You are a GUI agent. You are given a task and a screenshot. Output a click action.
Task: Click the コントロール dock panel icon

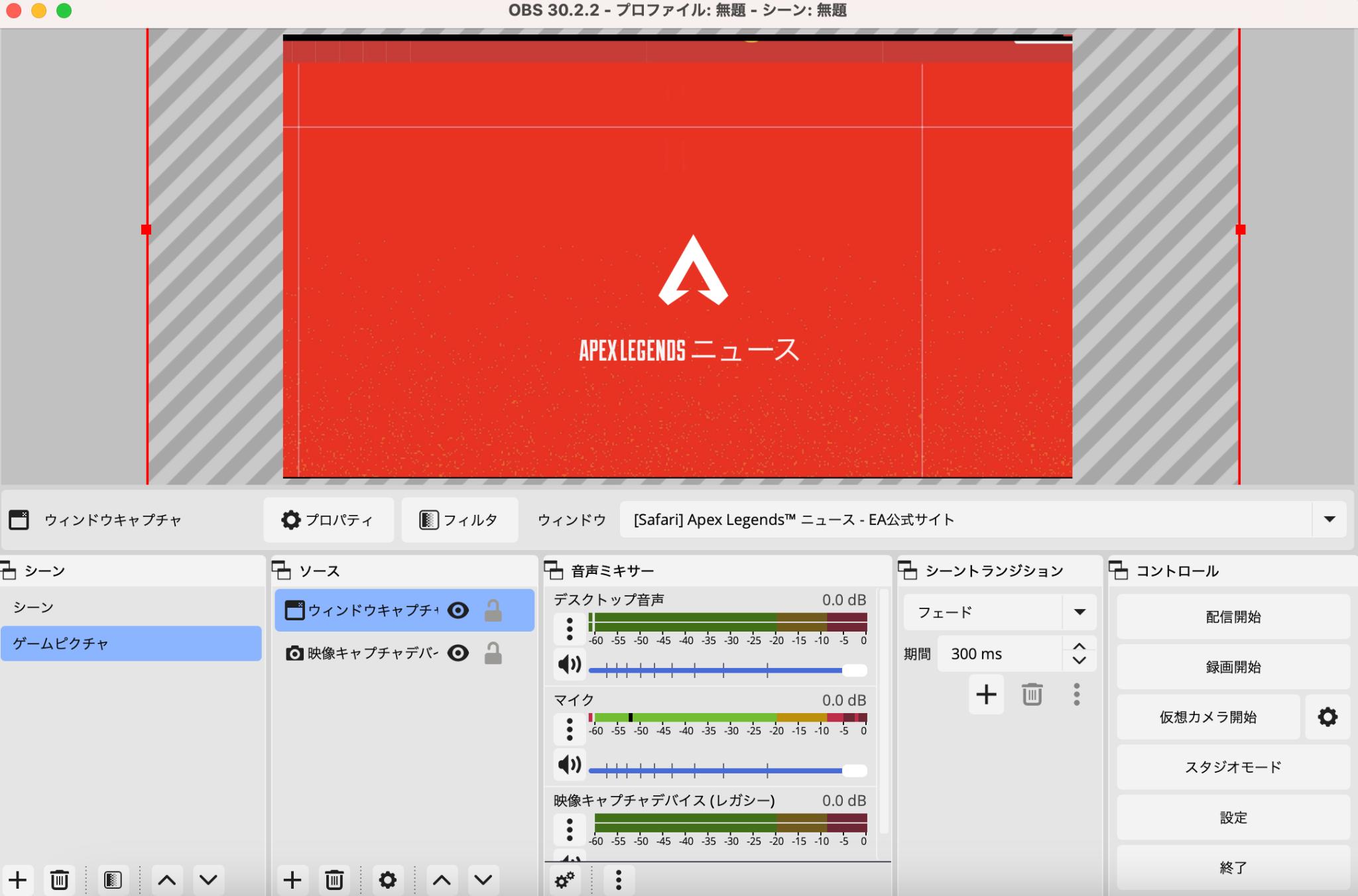(x=1119, y=571)
